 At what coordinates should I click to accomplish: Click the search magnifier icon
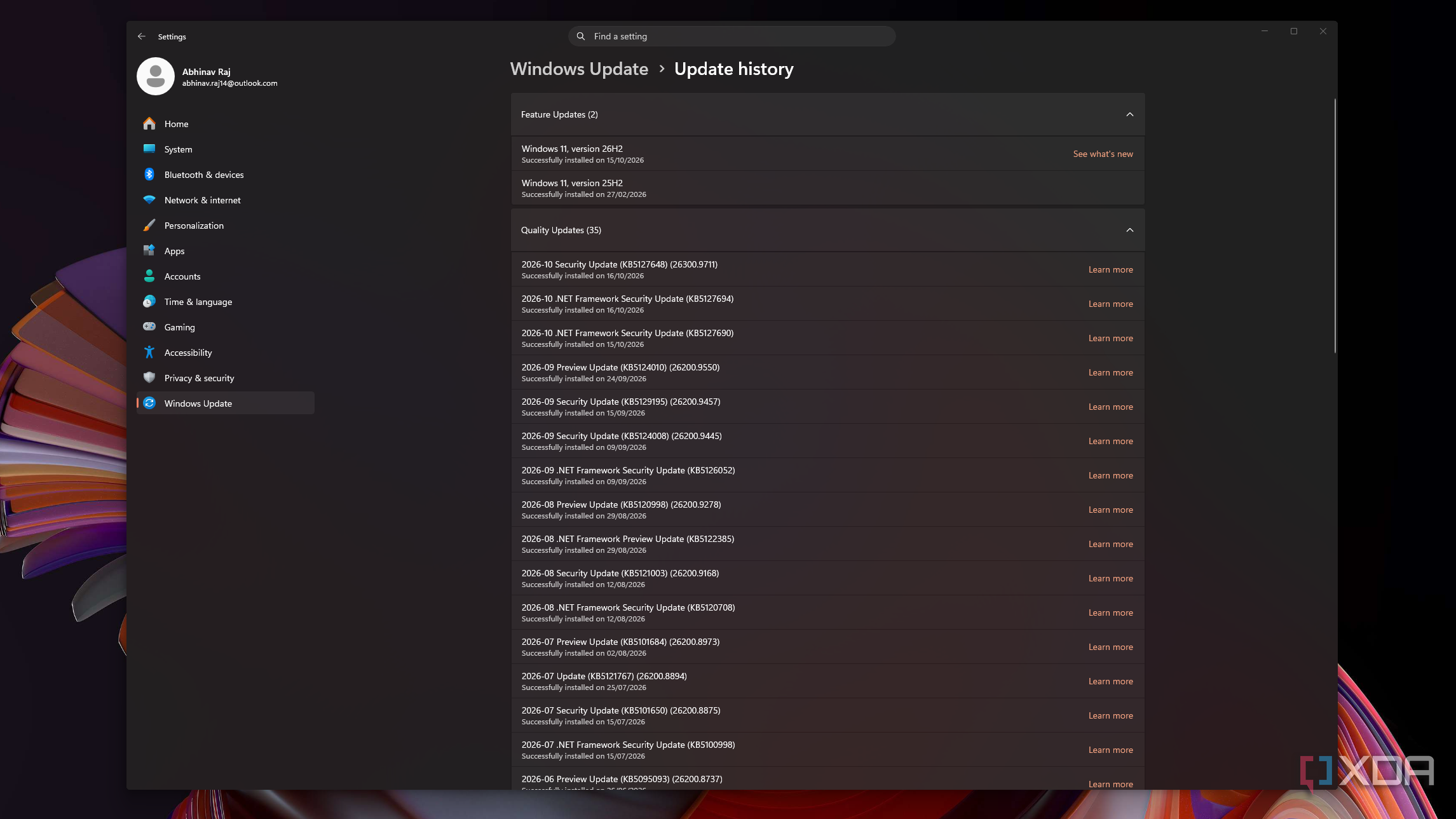[580, 36]
